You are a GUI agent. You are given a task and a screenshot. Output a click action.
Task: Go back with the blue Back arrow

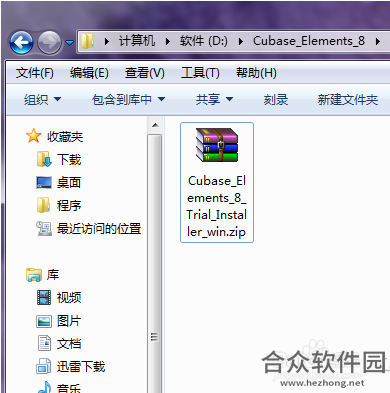(x=21, y=42)
